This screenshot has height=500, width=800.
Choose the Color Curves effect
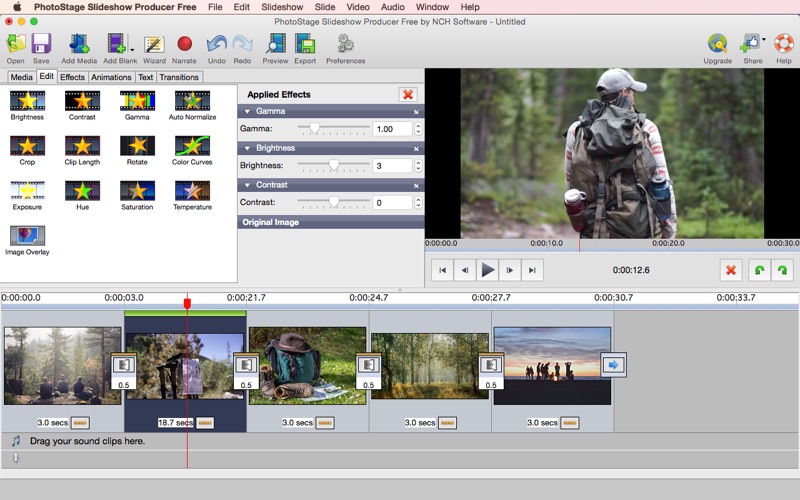click(192, 146)
